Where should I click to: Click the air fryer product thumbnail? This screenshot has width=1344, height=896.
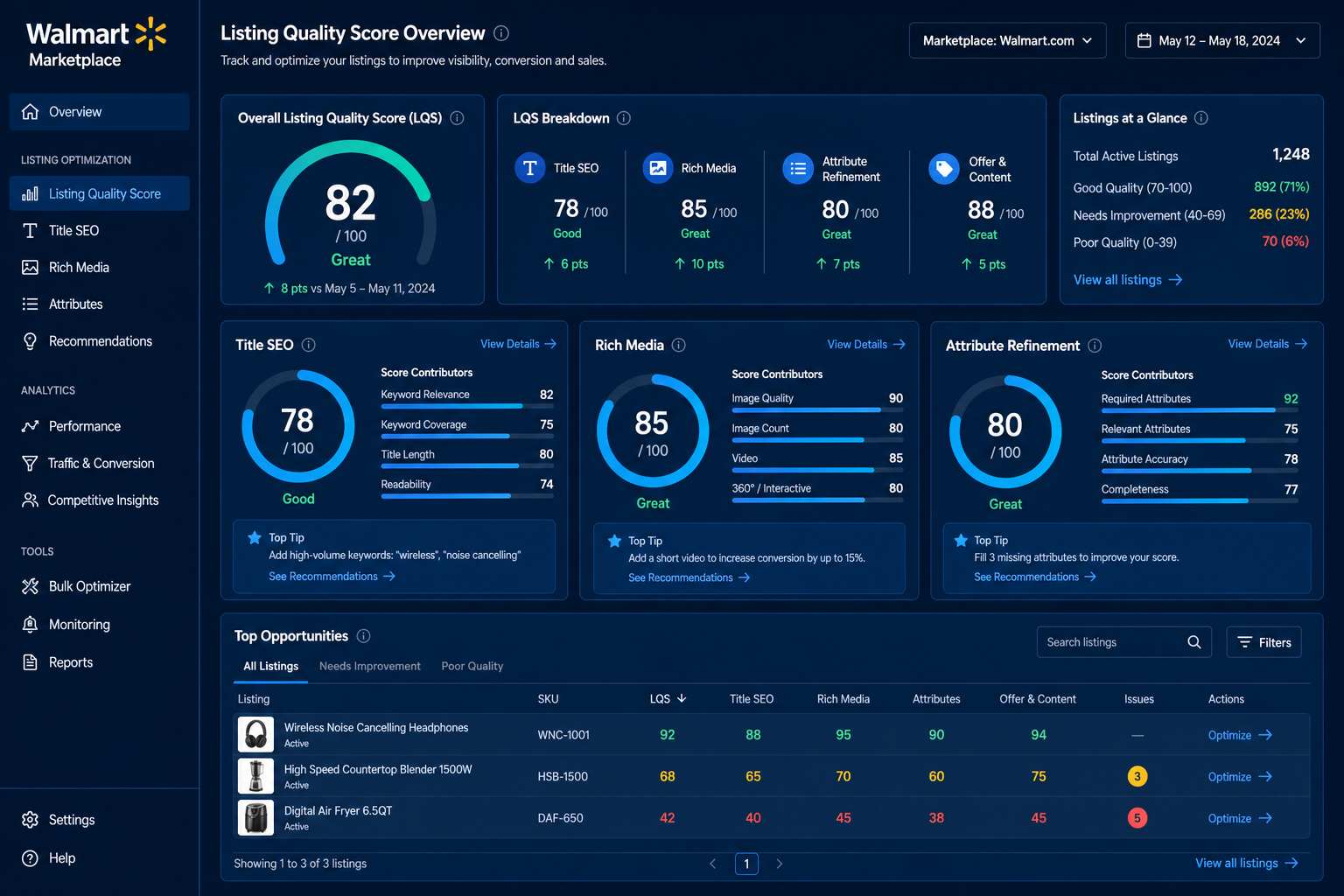(255, 818)
